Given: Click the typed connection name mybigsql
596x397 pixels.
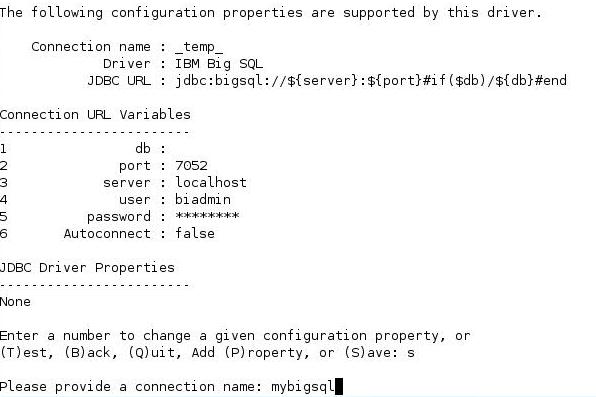Looking at the screenshot, I should 303,387.
